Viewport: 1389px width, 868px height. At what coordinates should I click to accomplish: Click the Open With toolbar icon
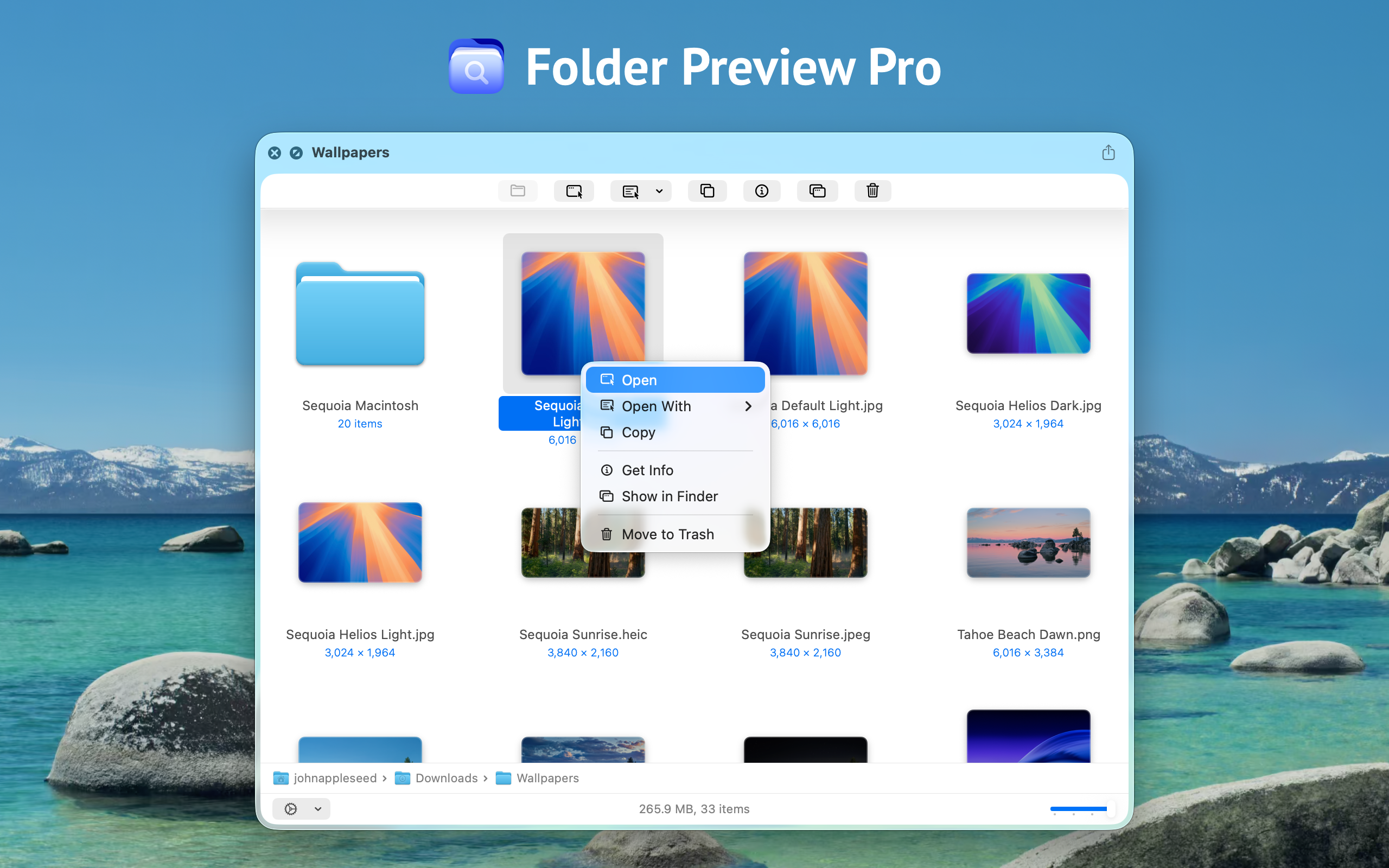point(630,190)
